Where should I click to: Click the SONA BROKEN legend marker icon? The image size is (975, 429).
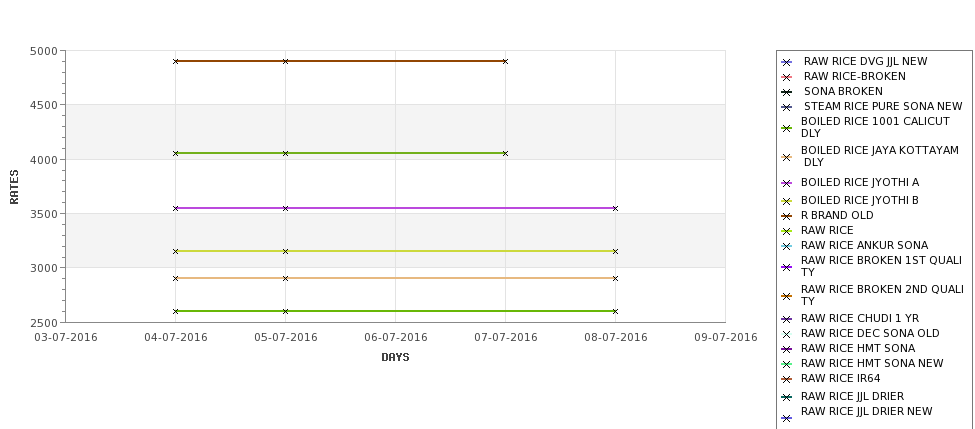click(786, 92)
